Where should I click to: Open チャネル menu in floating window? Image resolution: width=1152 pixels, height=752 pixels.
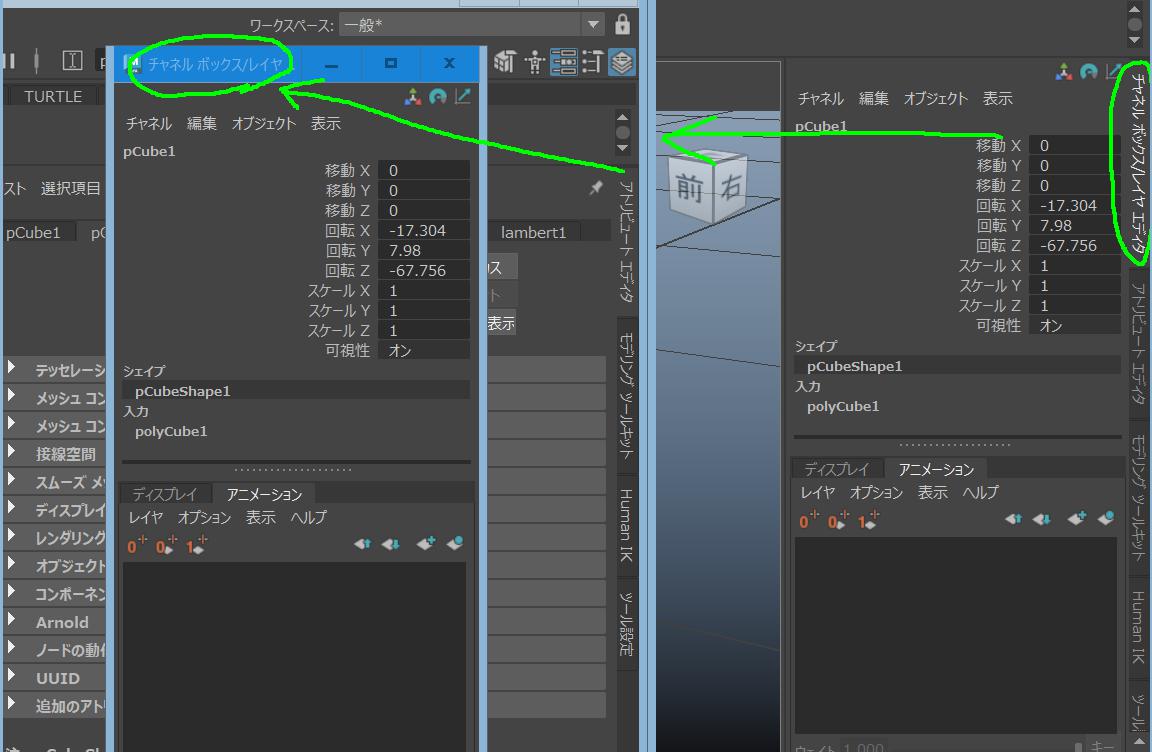(148, 123)
